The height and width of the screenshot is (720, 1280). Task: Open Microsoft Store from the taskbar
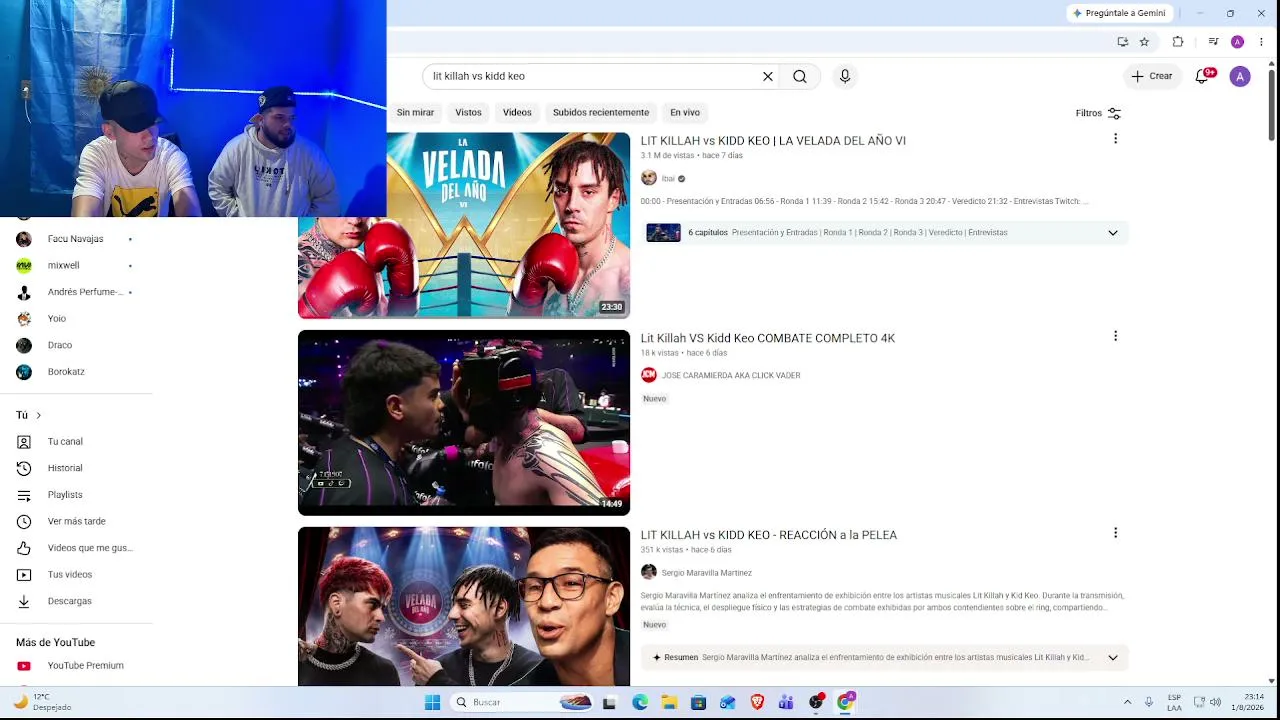coord(698,702)
